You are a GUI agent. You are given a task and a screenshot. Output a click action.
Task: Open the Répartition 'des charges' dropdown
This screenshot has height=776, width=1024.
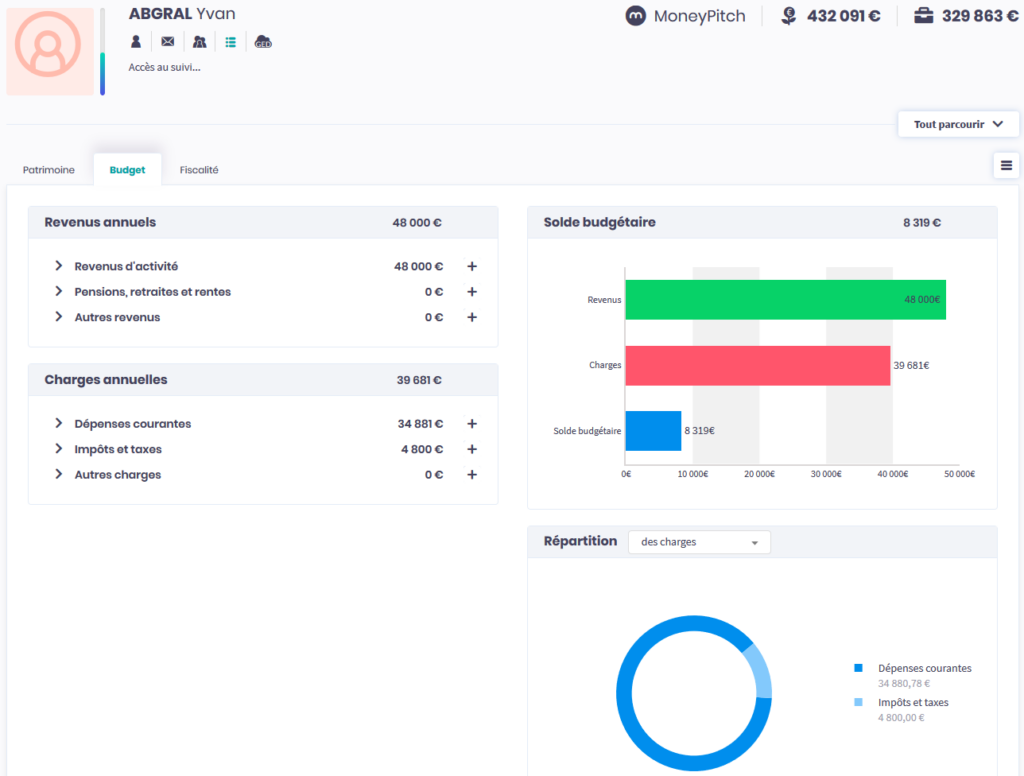699,542
